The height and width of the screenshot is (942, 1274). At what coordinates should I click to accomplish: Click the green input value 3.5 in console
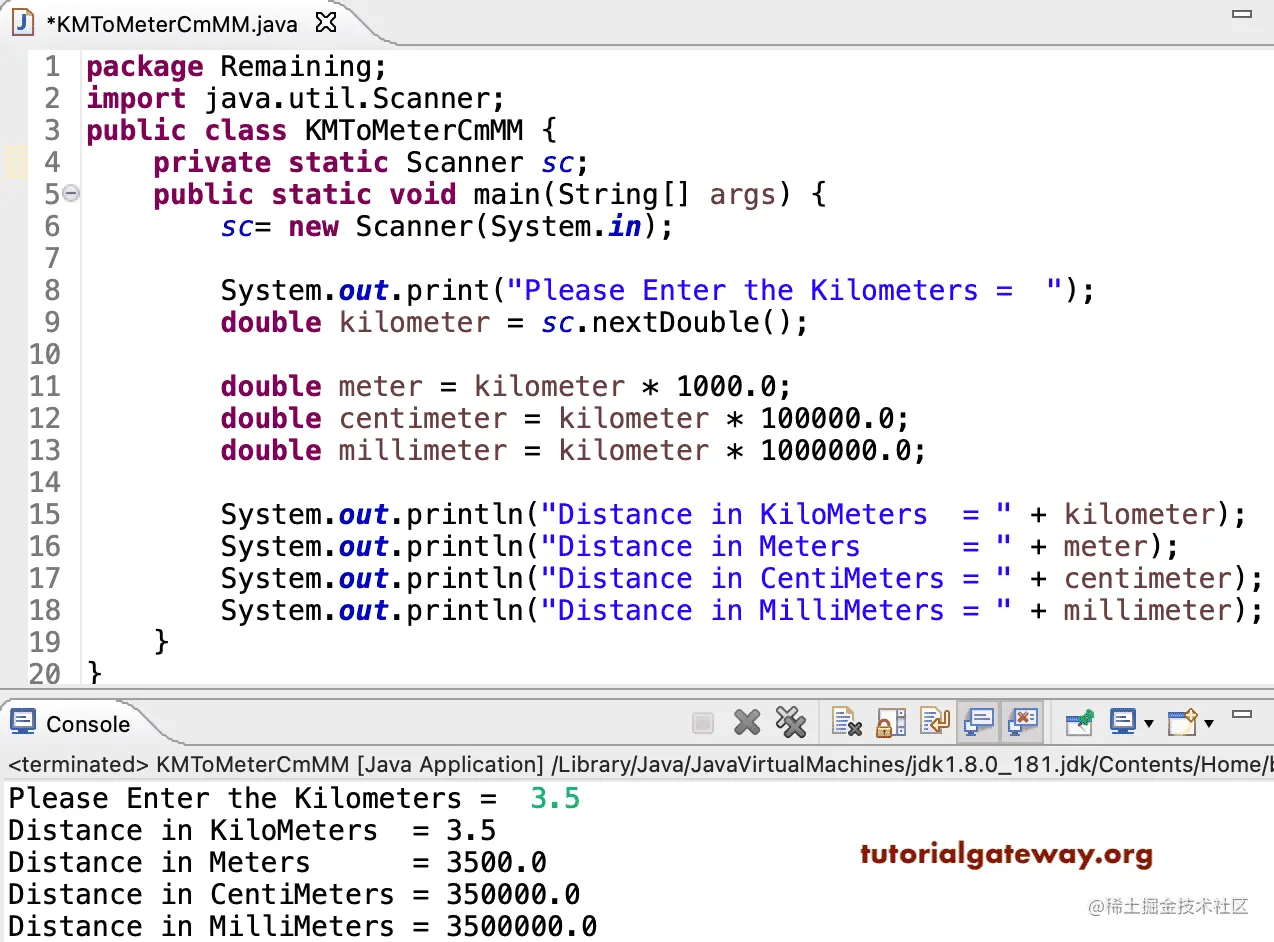point(555,799)
